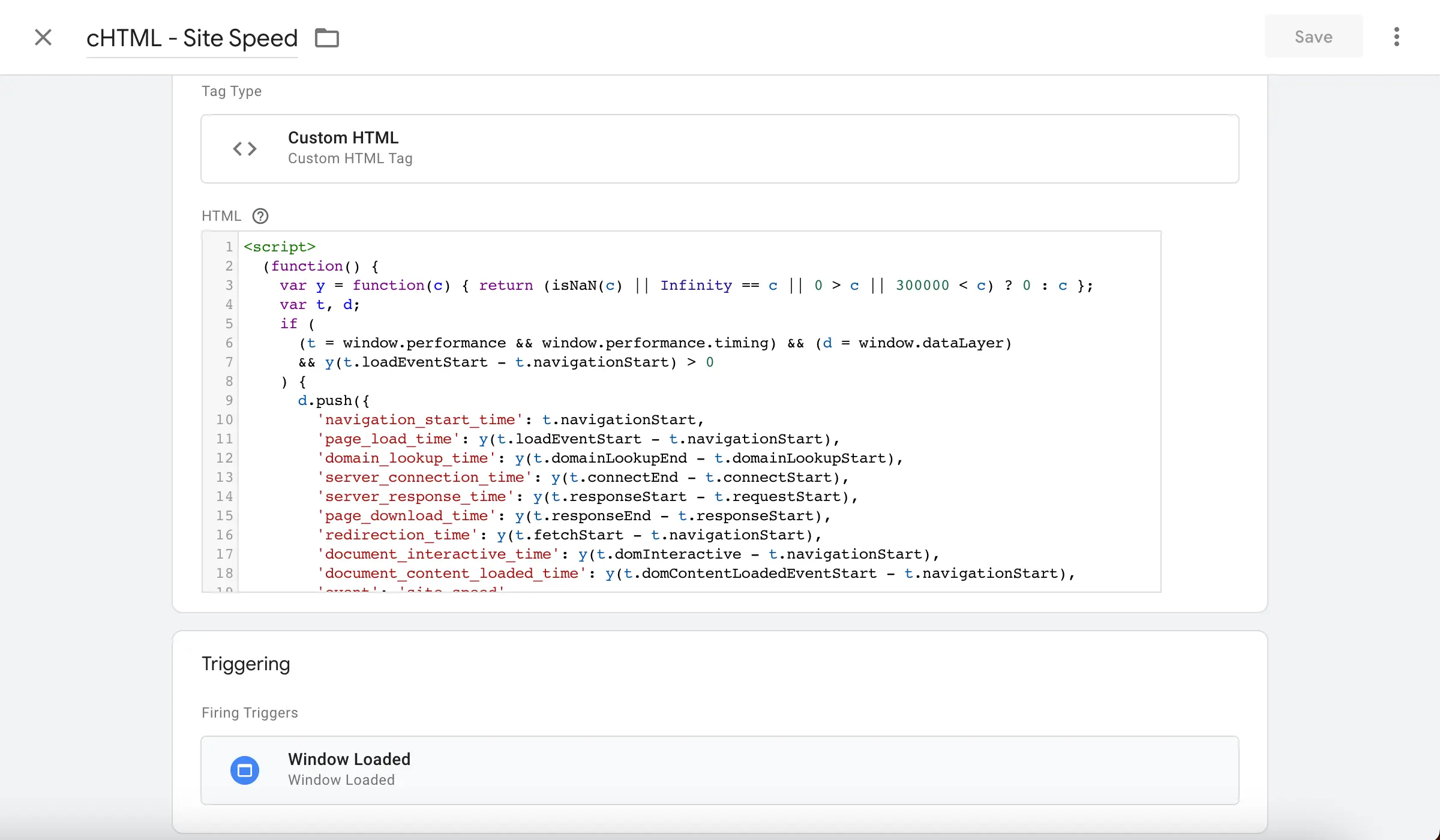Click the Save button

[x=1313, y=37]
